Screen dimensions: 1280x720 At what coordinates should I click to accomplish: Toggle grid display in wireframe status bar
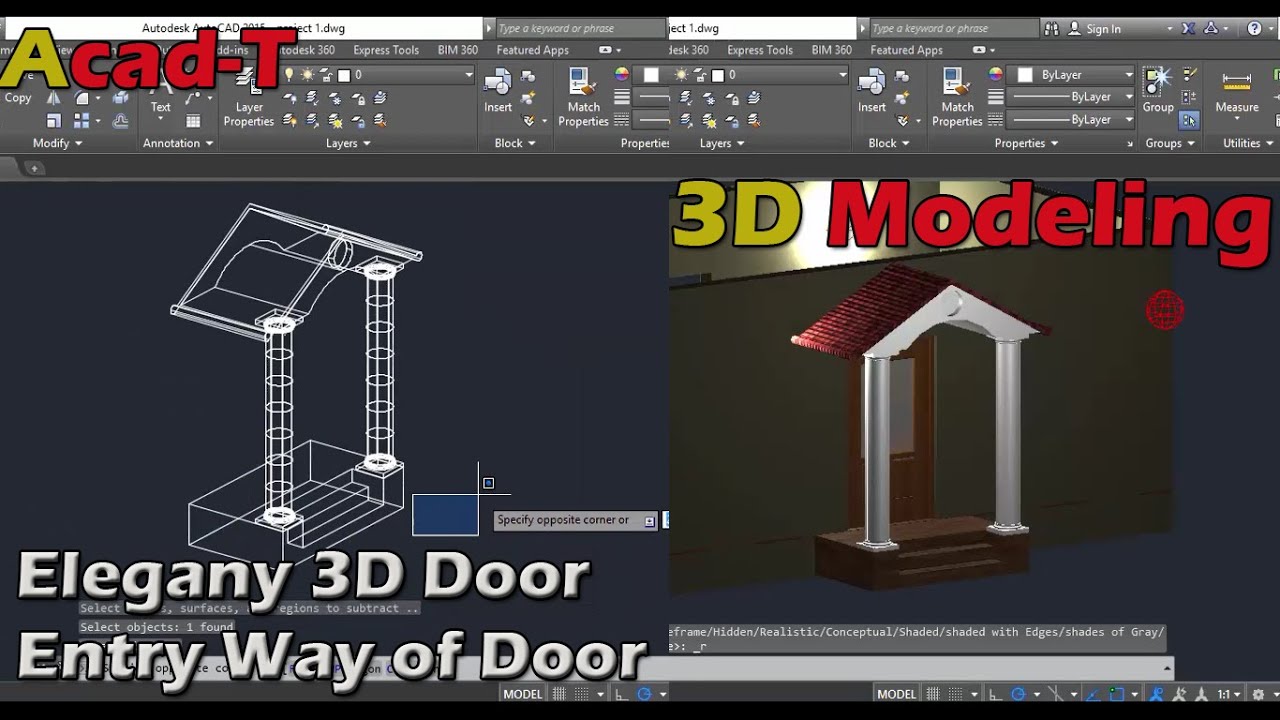(560, 694)
